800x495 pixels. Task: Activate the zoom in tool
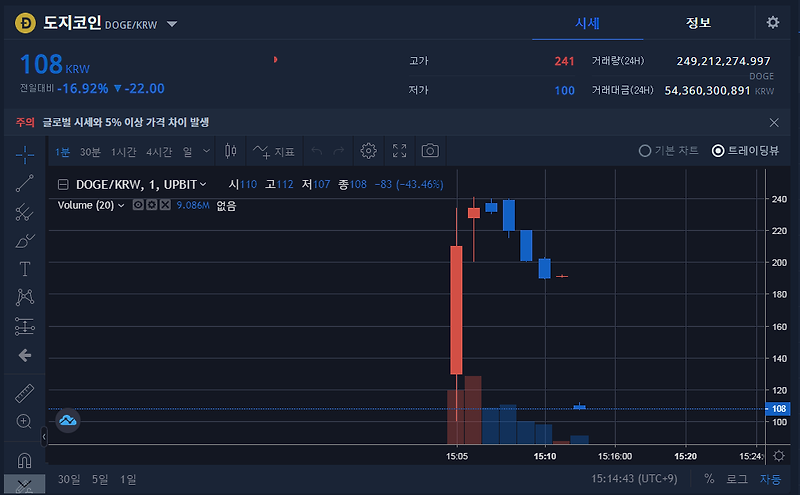pos(24,421)
